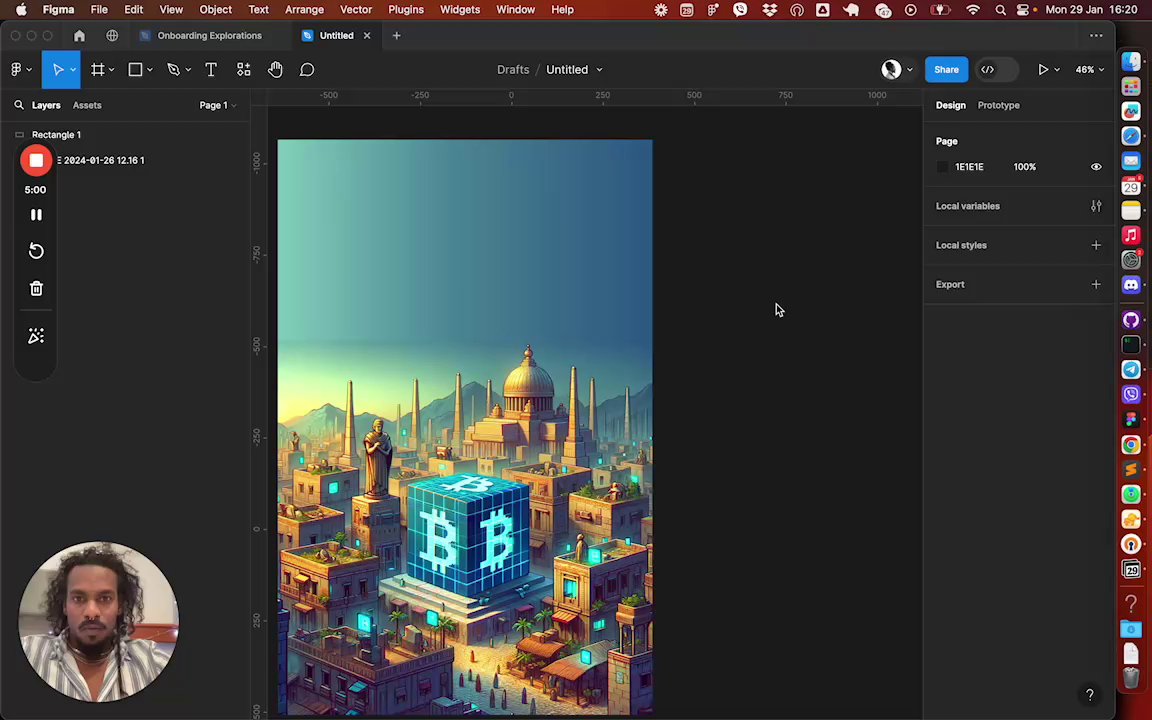Pause the screen recording
Image resolution: width=1152 pixels, height=720 pixels.
pos(36,215)
